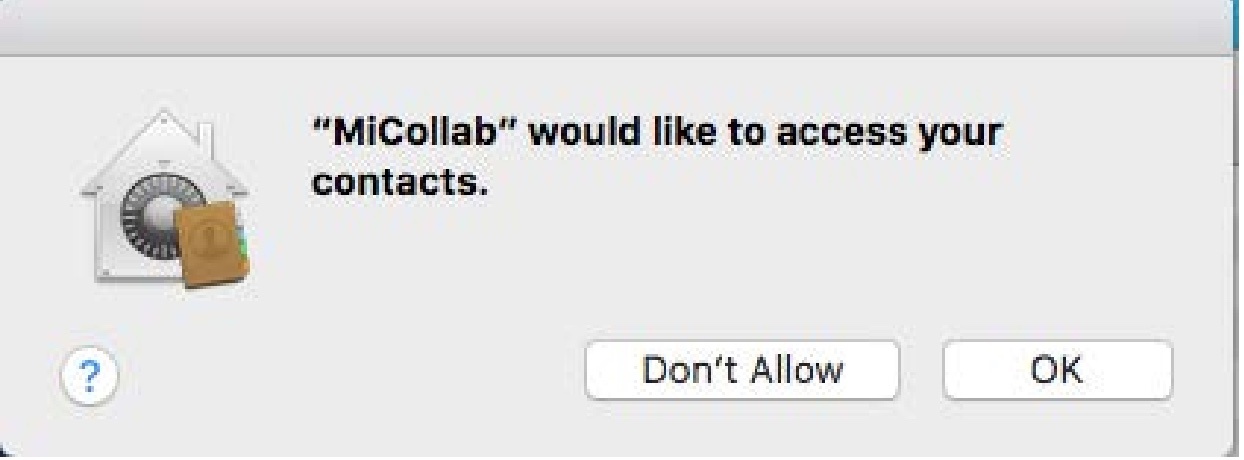Deny MiCollab access to your contacts
Screen dimensions: 1244x460
point(742,370)
